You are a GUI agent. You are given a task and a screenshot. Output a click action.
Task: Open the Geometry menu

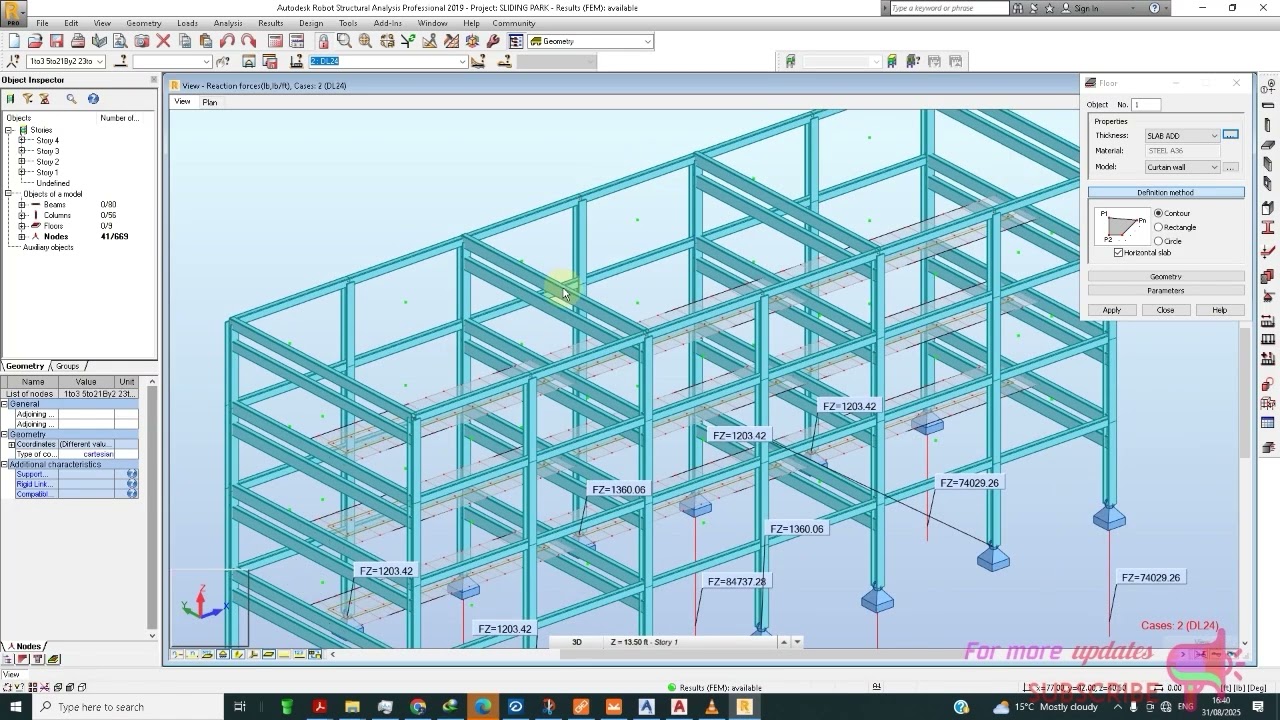[144, 23]
